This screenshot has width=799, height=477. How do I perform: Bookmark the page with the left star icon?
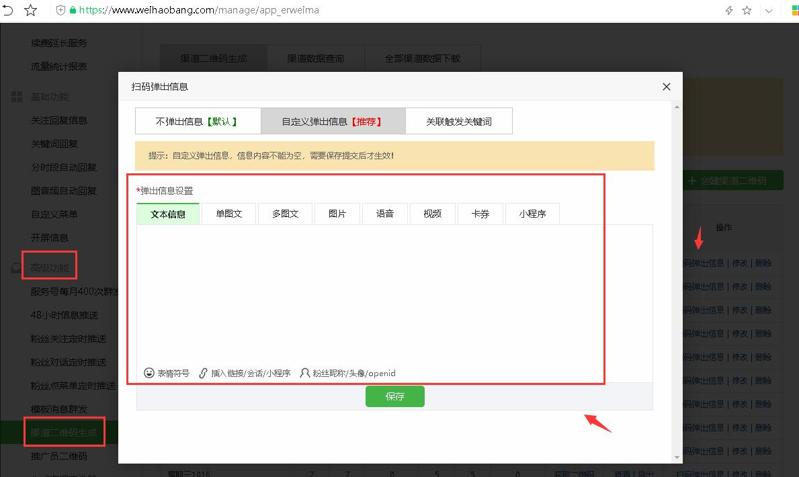tap(31, 10)
